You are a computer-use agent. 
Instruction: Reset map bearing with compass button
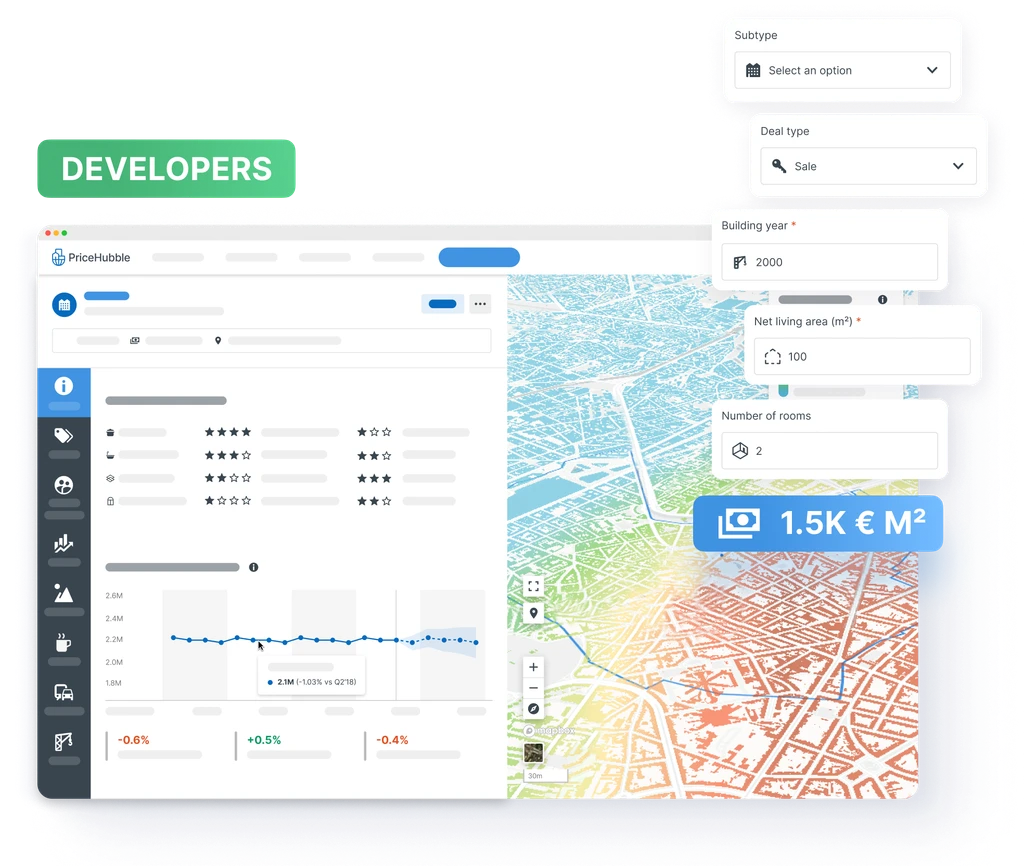534,709
